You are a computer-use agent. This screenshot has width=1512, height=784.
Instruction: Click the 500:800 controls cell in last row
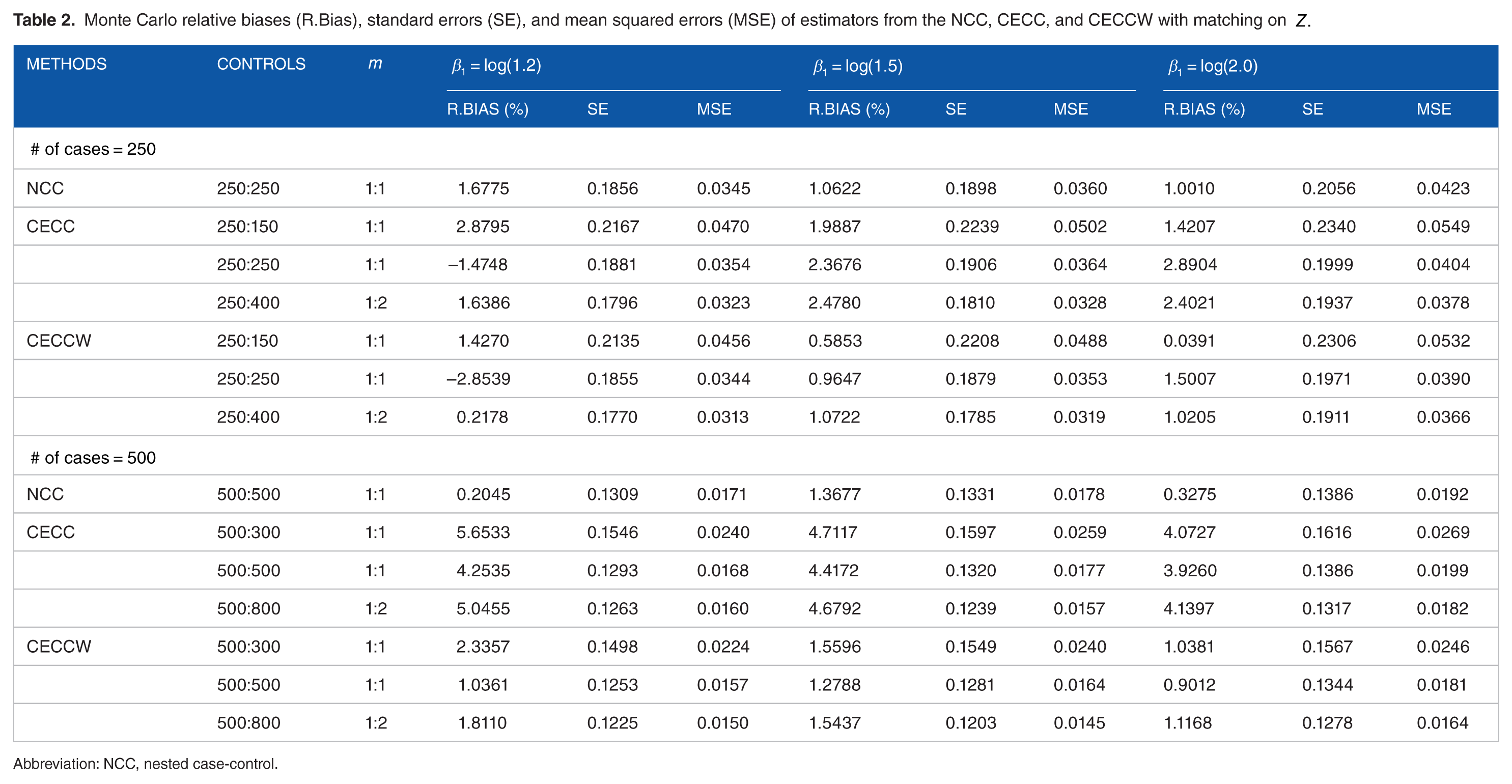(248, 723)
